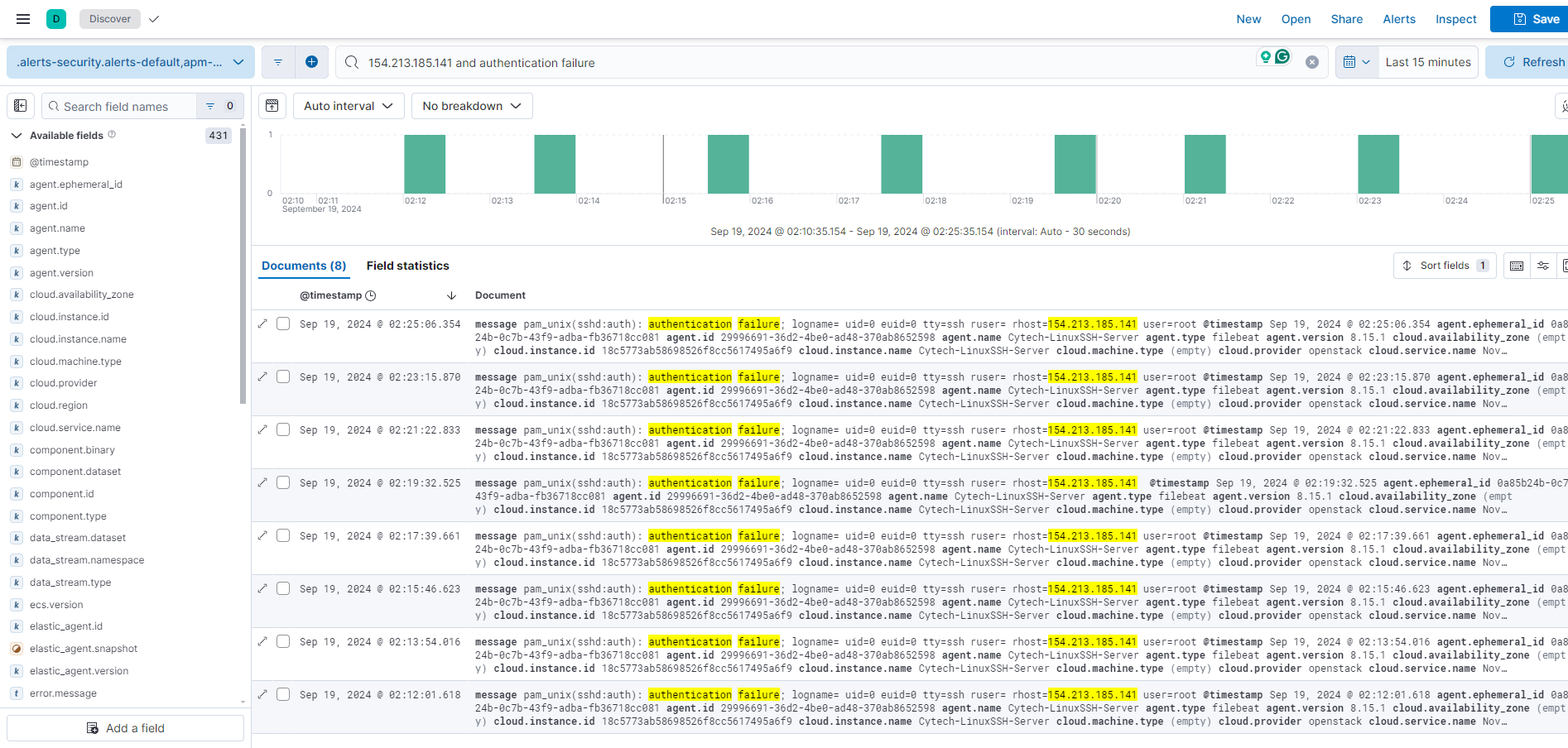This screenshot has height=748, width=1568.
Task: Select checkbox for 02:15:46.623 document
Action: 283,588
